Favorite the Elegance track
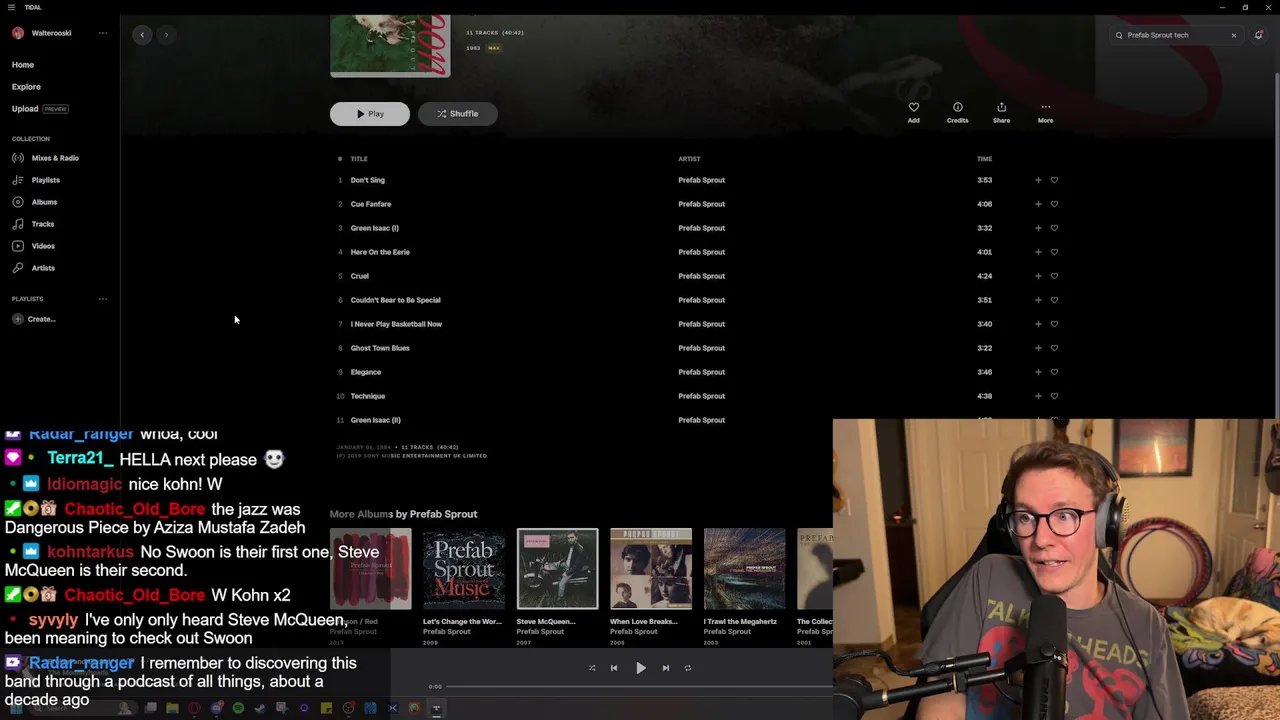This screenshot has height=720, width=1280. coord(1054,372)
